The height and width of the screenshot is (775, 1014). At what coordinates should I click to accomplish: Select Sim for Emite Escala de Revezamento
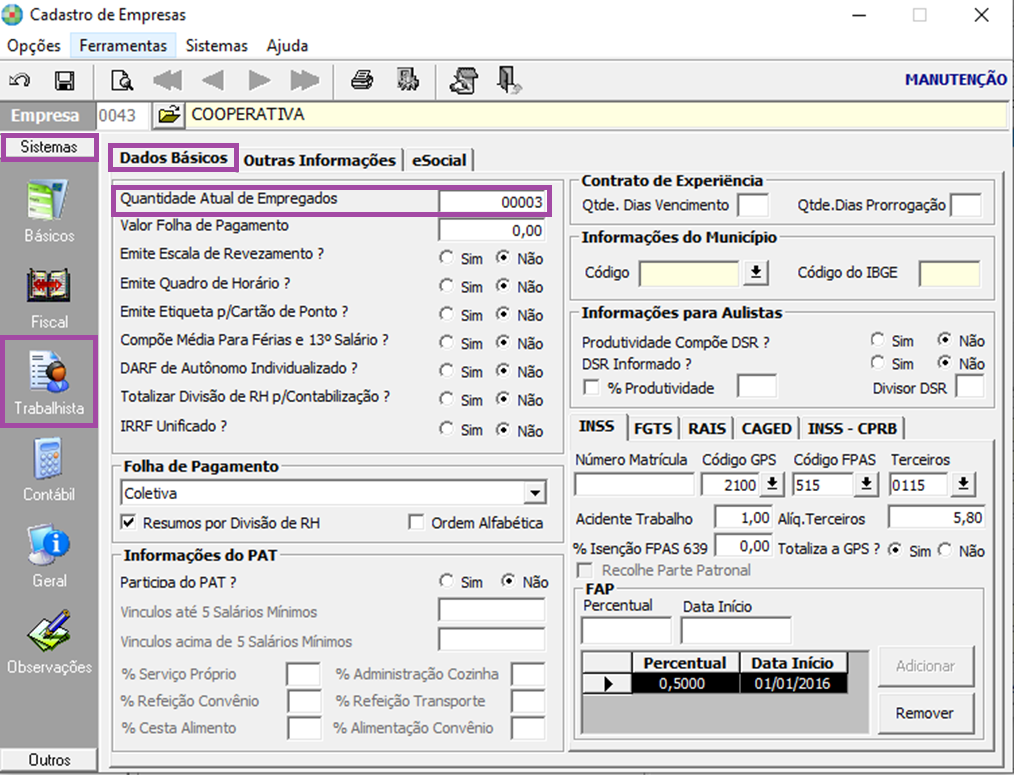coord(446,257)
